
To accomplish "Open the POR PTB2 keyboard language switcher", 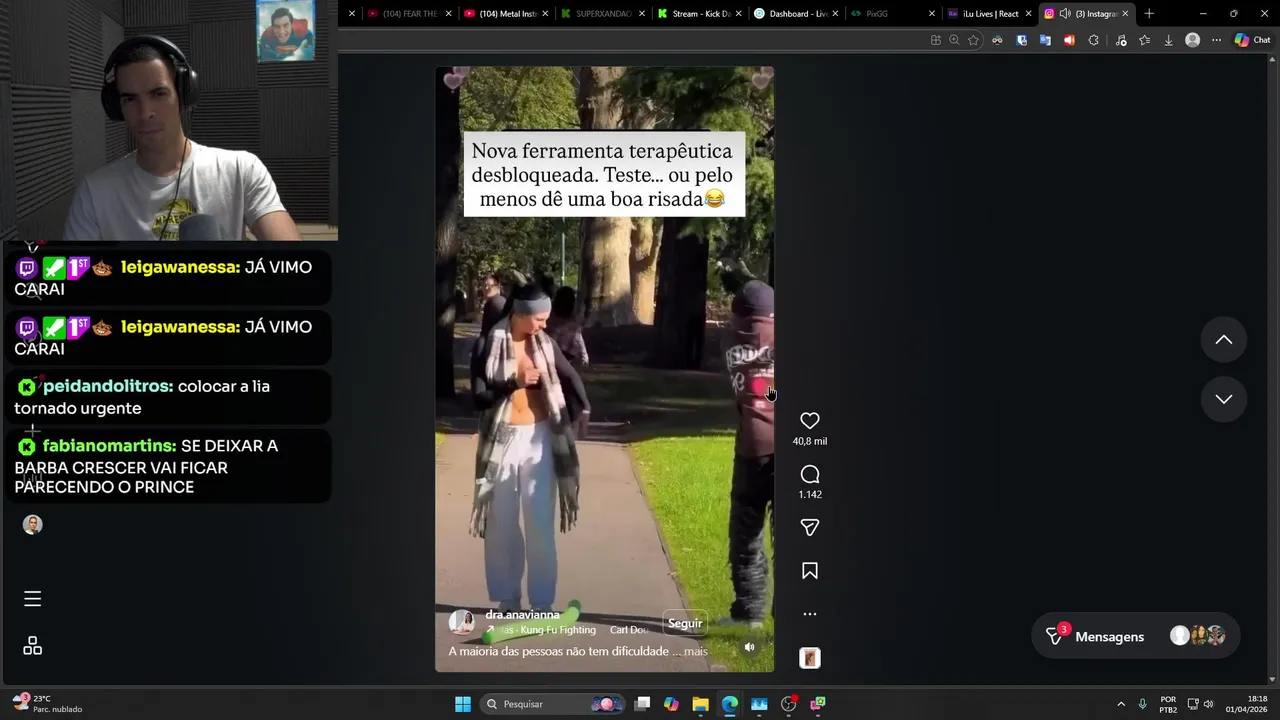I will (1168, 704).
